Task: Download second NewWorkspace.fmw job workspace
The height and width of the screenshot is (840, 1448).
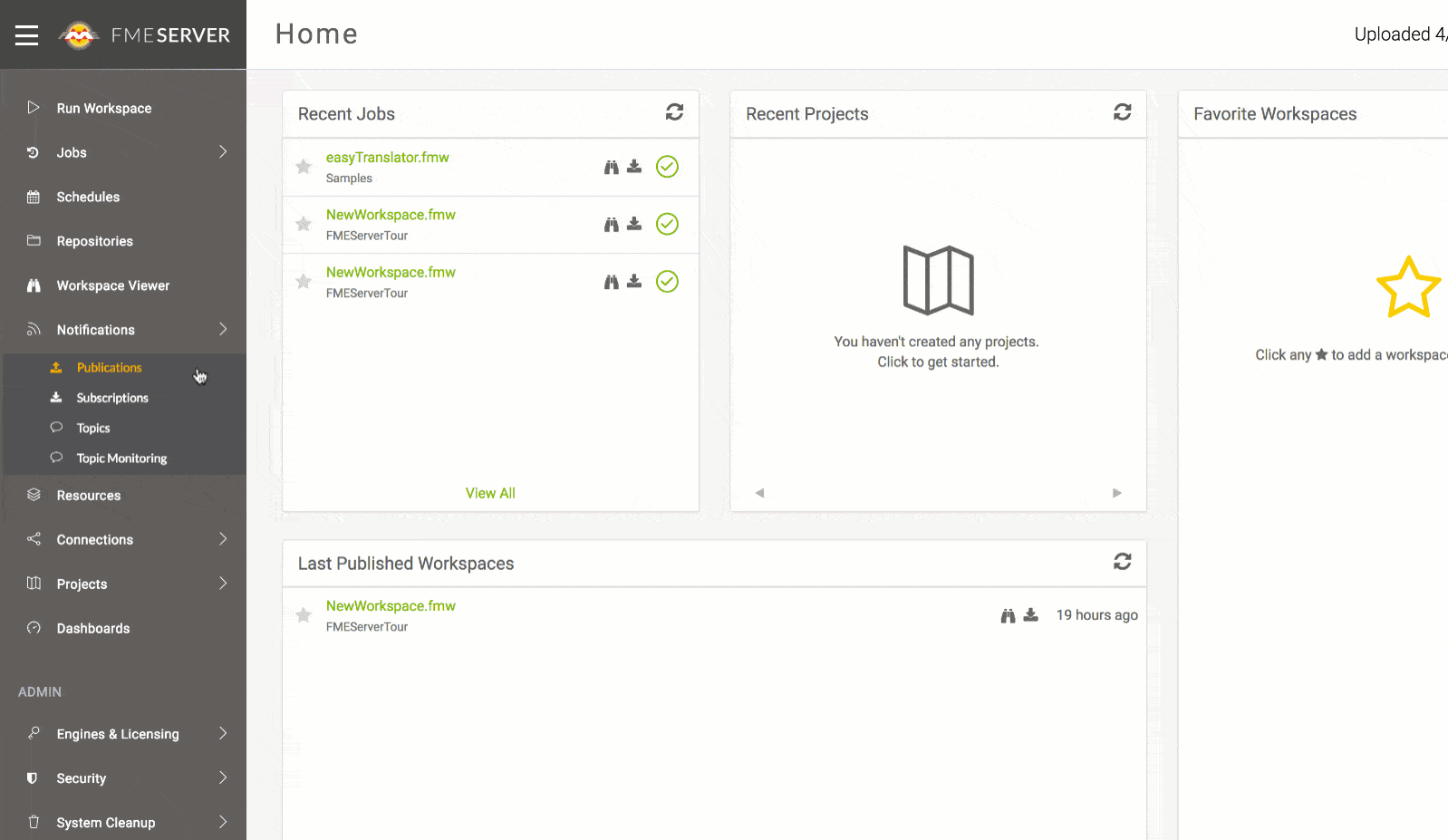Action: 634,224
